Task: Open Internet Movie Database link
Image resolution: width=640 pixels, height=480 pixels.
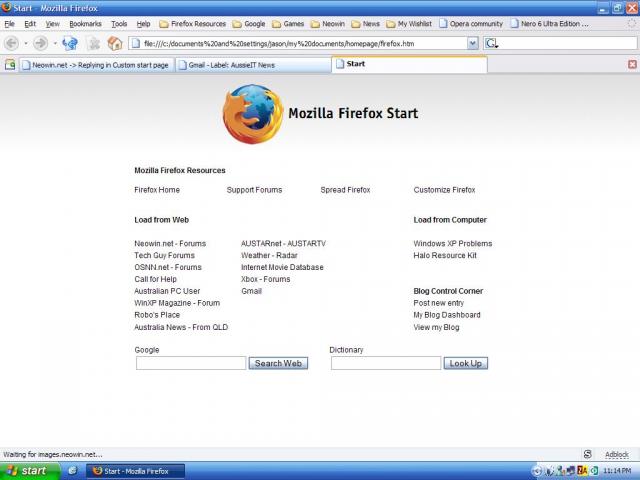Action: [x=282, y=267]
